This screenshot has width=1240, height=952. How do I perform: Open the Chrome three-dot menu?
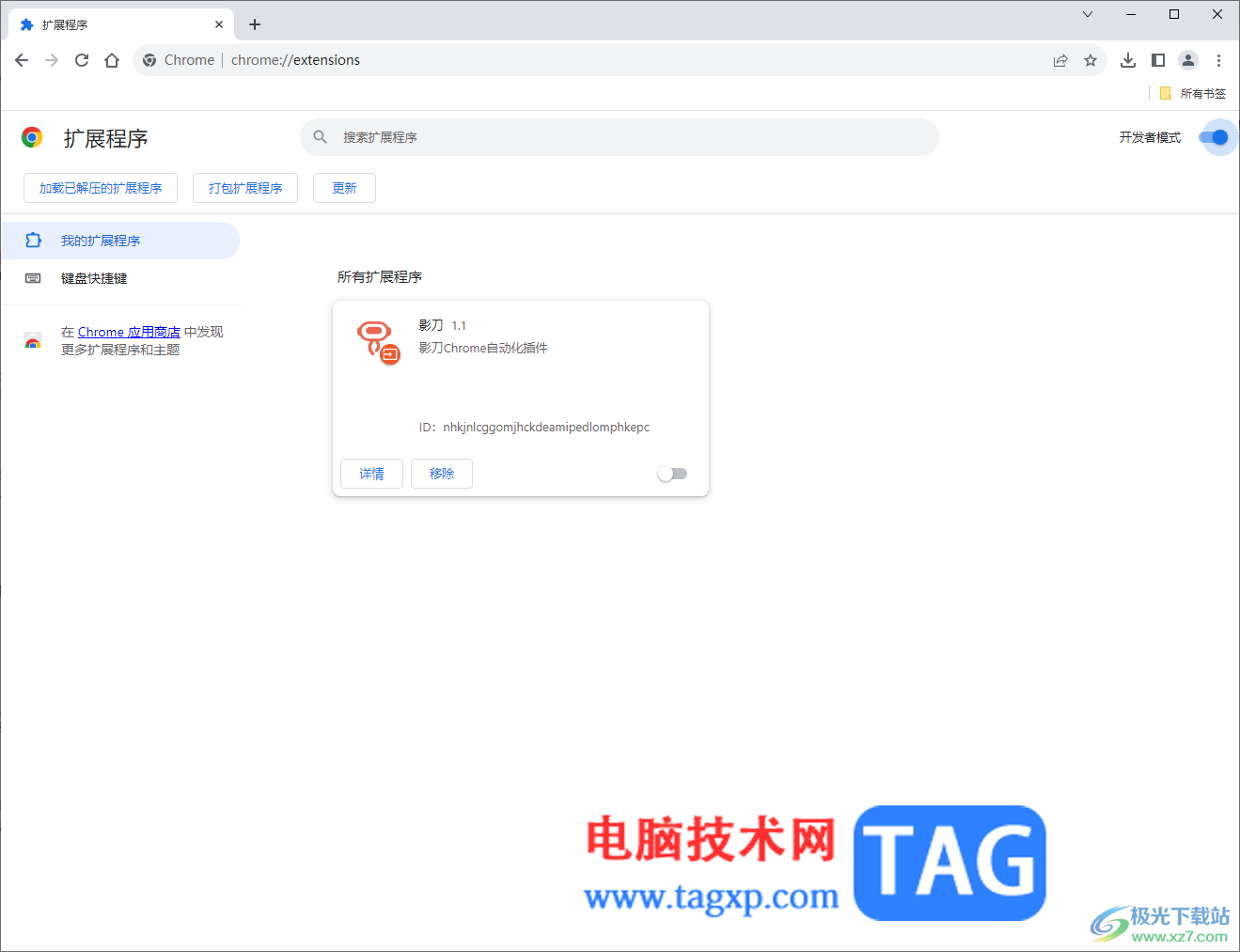tap(1219, 59)
